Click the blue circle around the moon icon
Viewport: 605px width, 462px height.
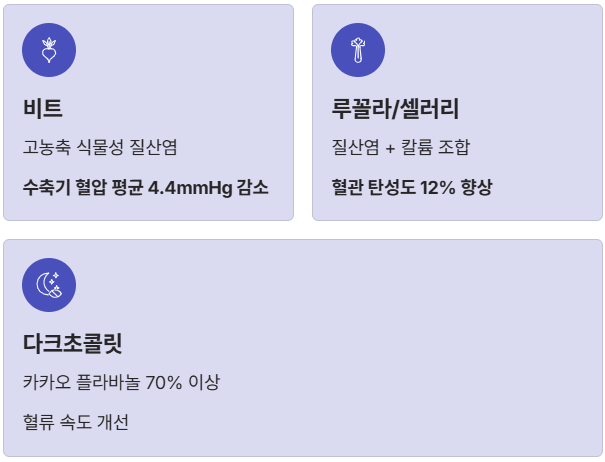tap(49, 285)
